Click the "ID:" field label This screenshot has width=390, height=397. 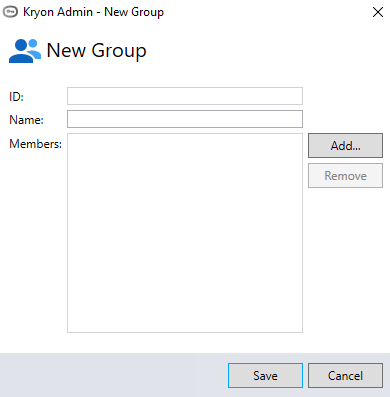pyautogui.click(x=16, y=97)
